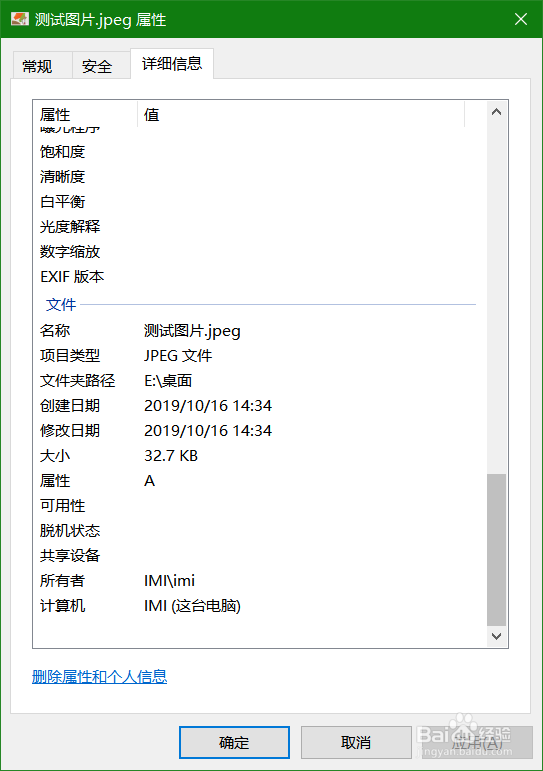Click the 值 column header
Viewport: 543px width, 771px height.
[301, 115]
